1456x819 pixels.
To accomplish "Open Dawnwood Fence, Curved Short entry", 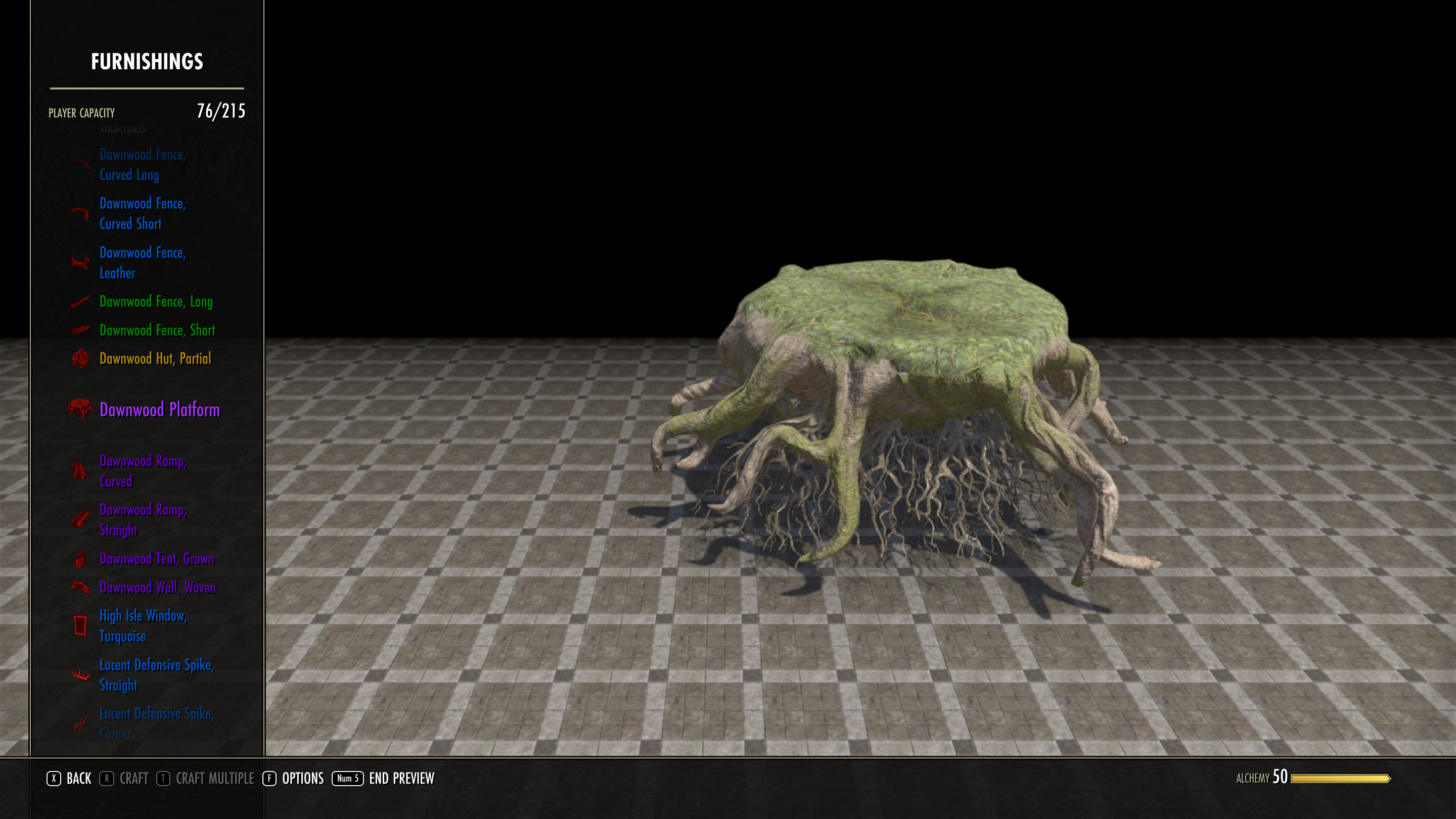I will pos(143,214).
